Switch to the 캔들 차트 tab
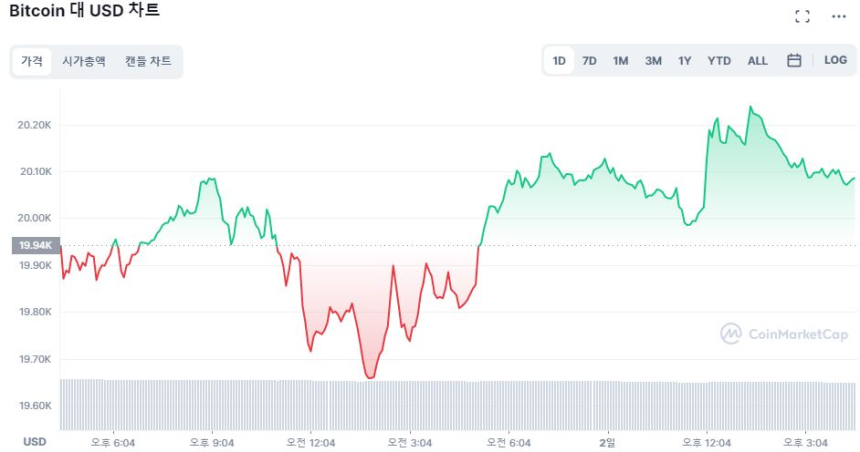This screenshot has height=452, width=860. click(x=148, y=61)
